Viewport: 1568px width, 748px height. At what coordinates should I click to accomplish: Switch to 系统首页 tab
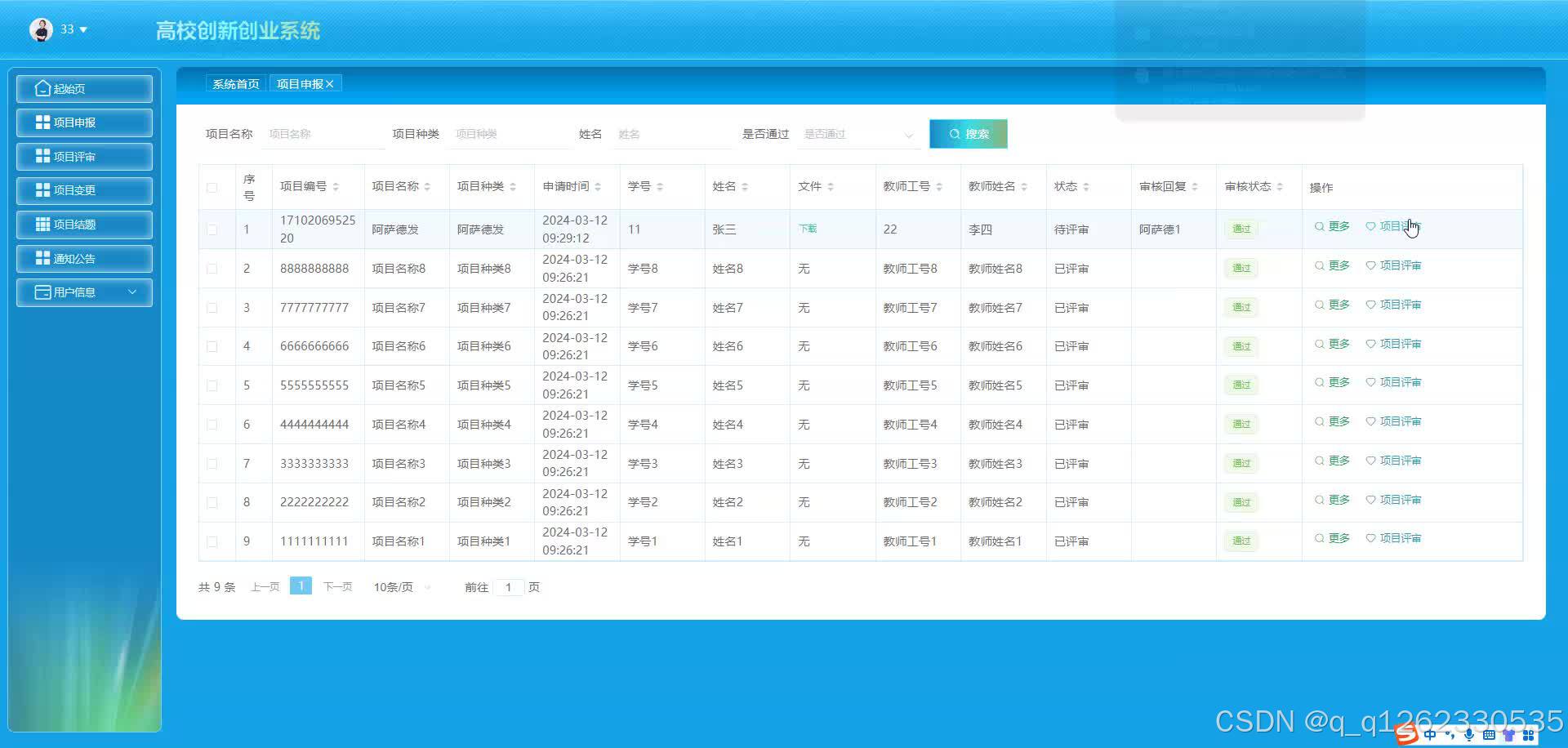pyautogui.click(x=236, y=84)
